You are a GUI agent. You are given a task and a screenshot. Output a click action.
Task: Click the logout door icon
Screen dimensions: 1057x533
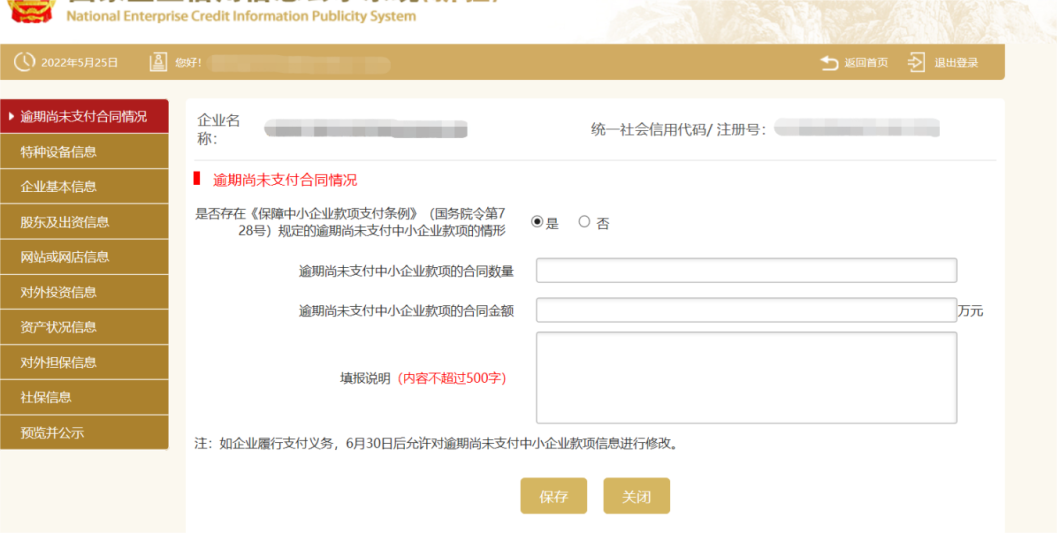[x=916, y=63]
